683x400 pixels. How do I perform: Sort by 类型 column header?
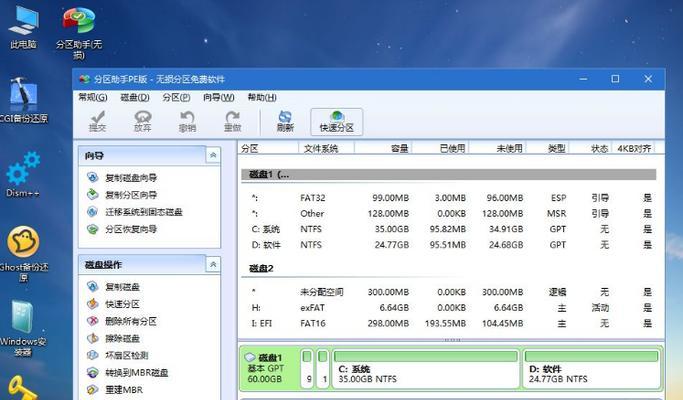coord(547,148)
